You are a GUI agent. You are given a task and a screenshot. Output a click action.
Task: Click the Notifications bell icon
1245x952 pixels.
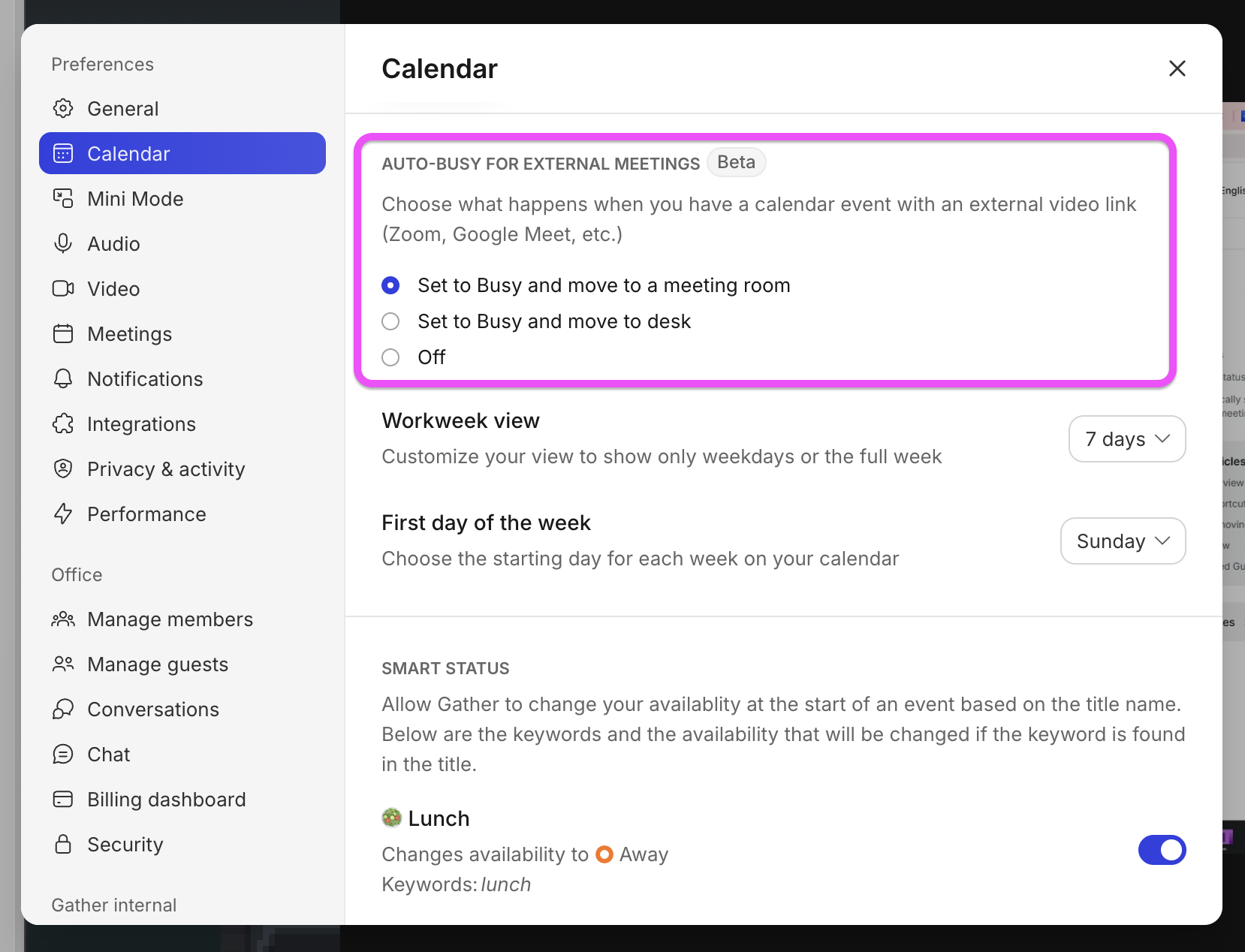(x=63, y=379)
